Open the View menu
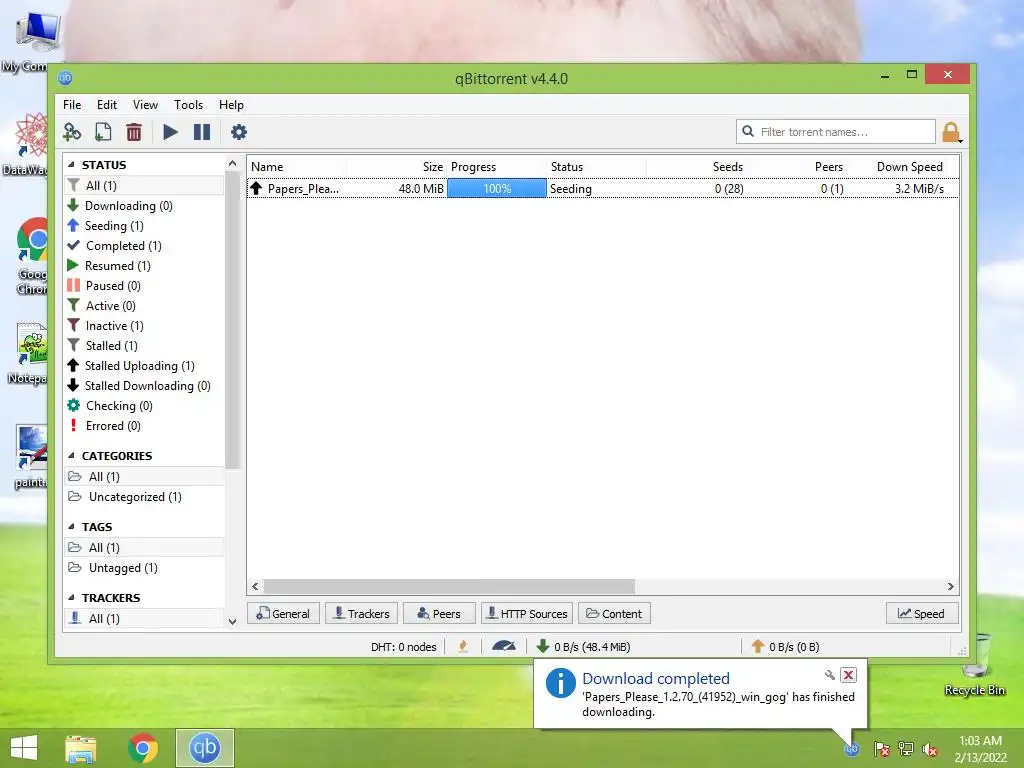Image resolution: width=1024 pixels, height=768 pixels. 145,104
